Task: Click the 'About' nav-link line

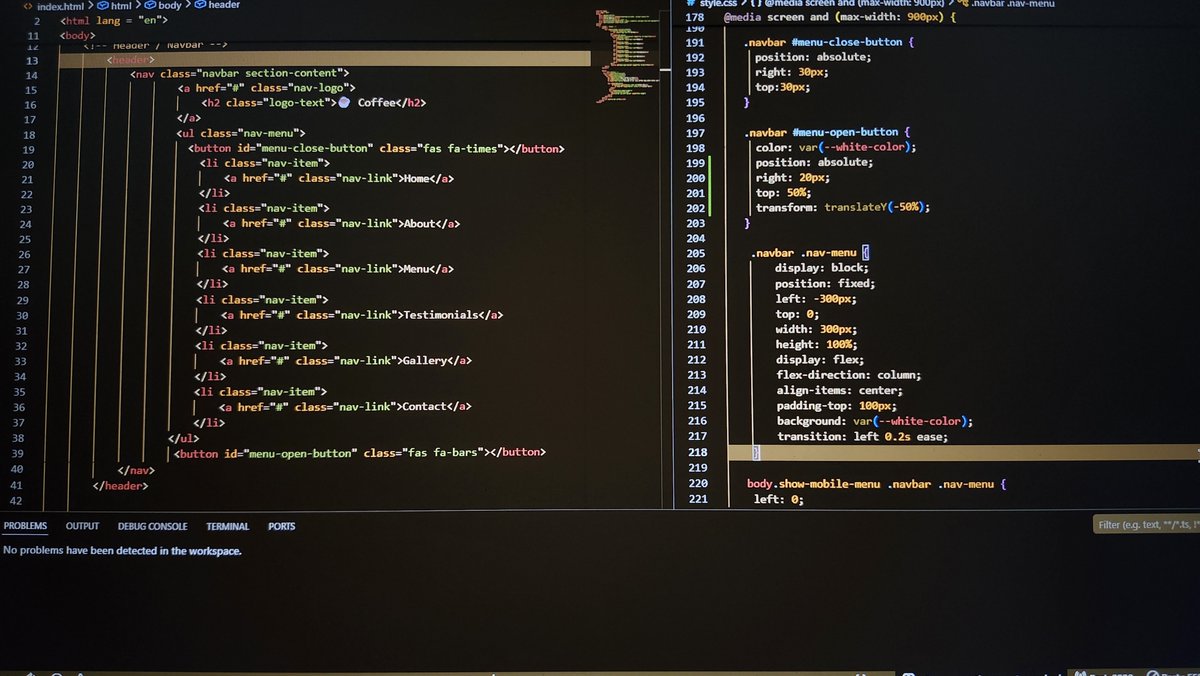Action: point(341,223)
